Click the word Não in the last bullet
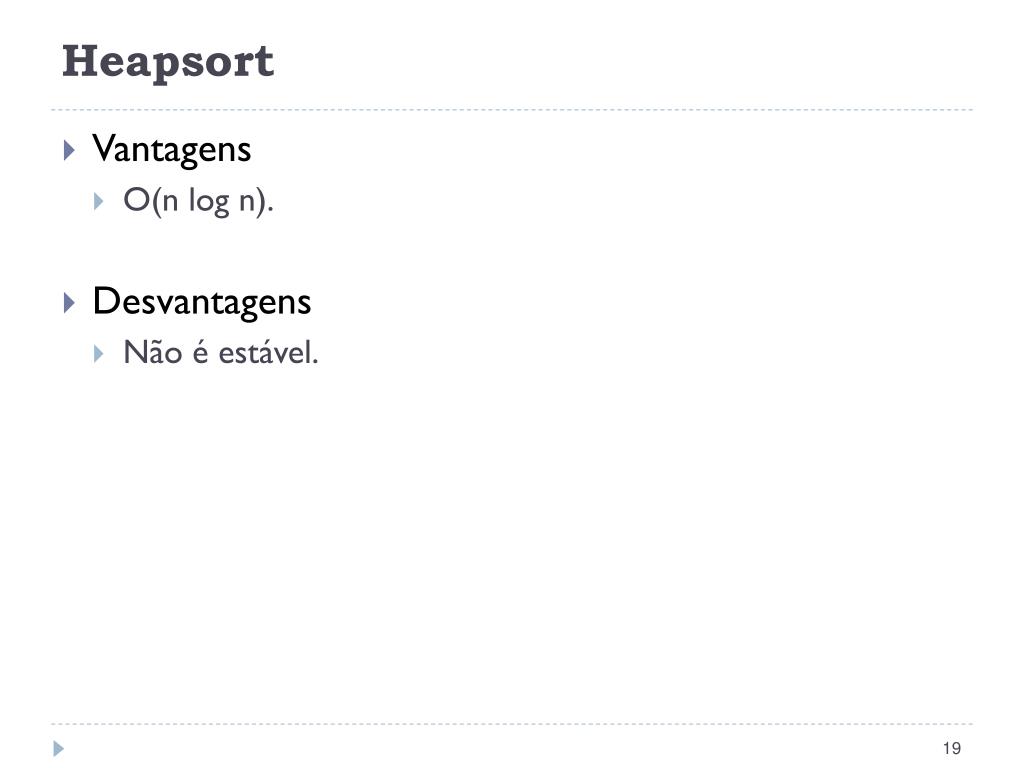The width and height of the screenshot is (1024, 768). (153, 352)
